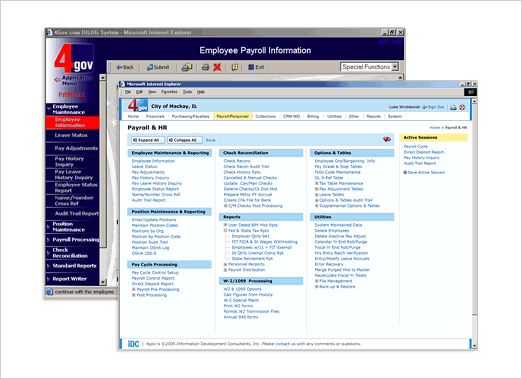Image resolution: width=522 pixels, height=379 pixels.
Task: Expand the Tax Table Maintenance node
Action: coord(317,183)
